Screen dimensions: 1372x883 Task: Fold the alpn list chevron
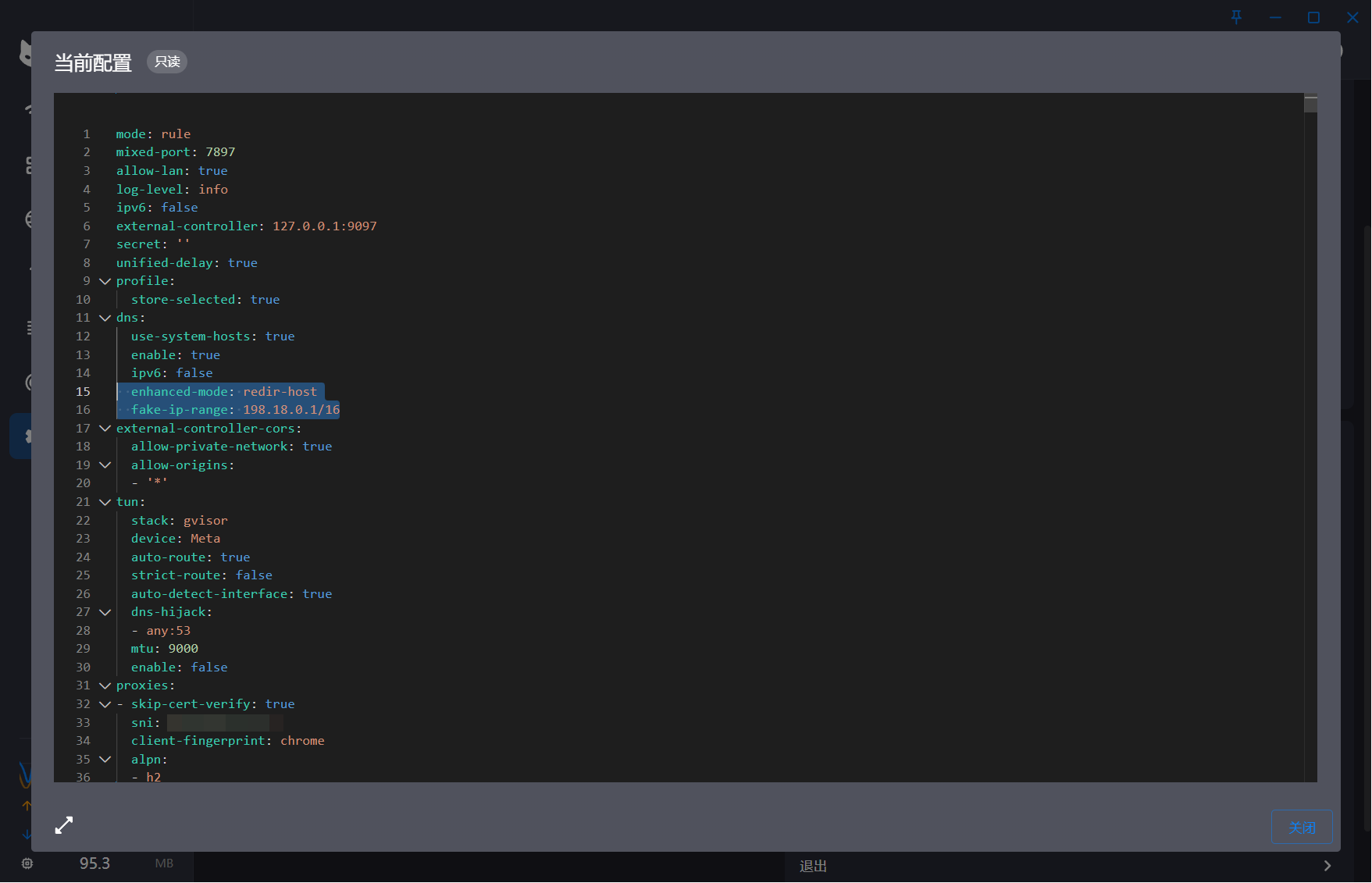105,760
